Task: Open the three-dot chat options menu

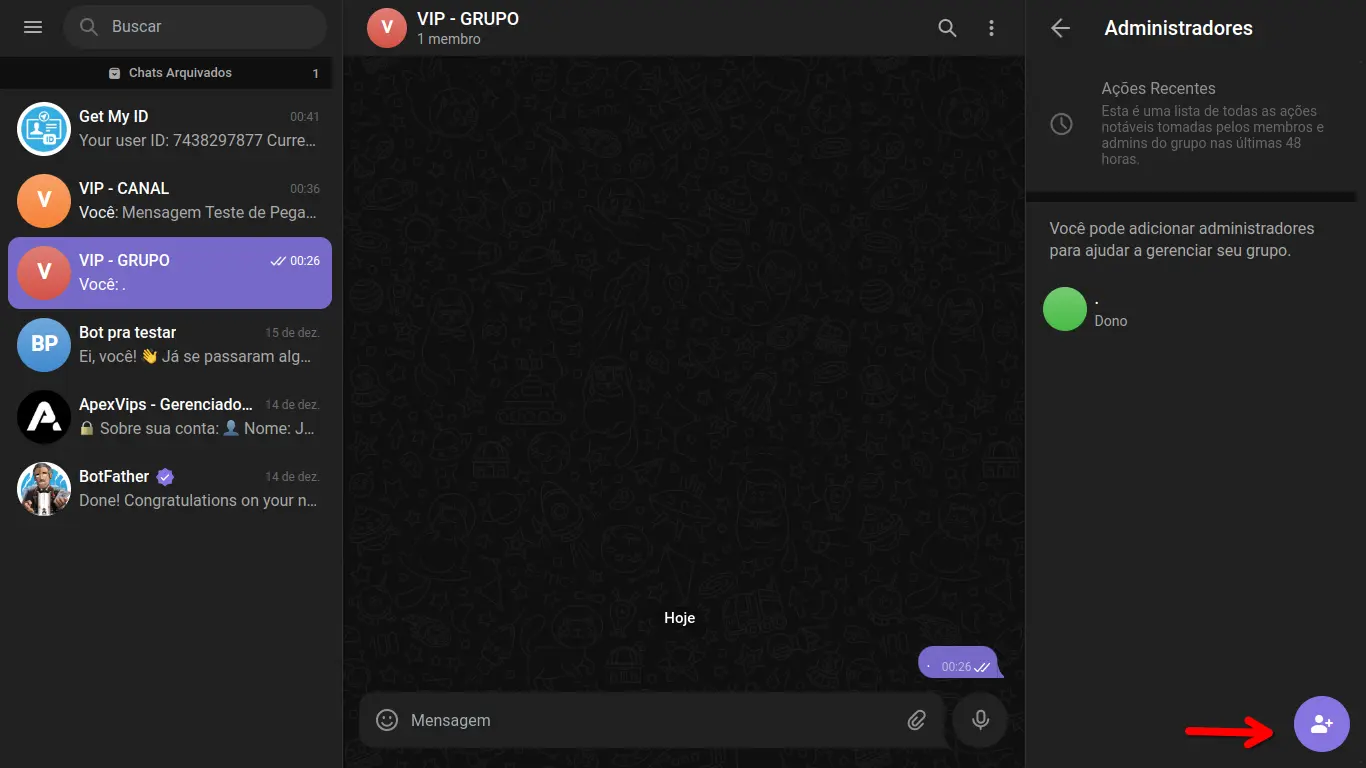Action: point(991,28)
